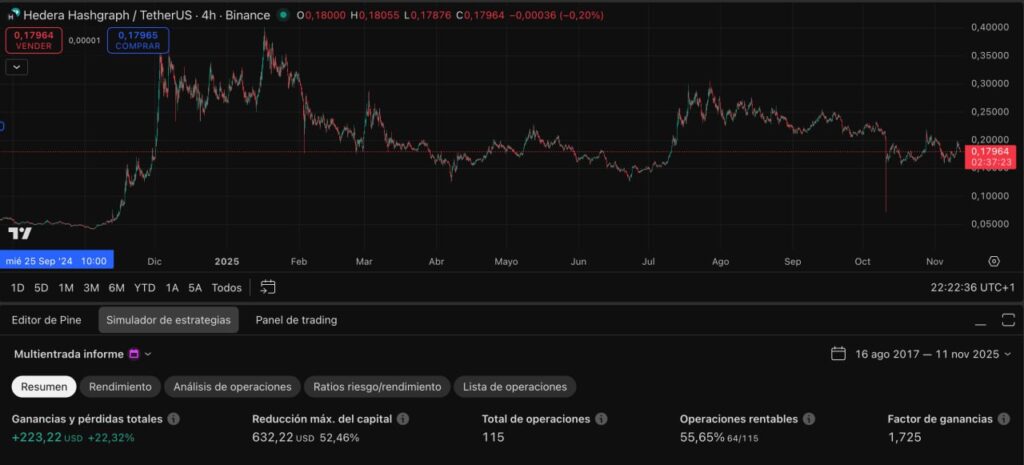1024x465 pixels.
Task: Click the 0,00001 spread value
Action: tap(84, 40)
